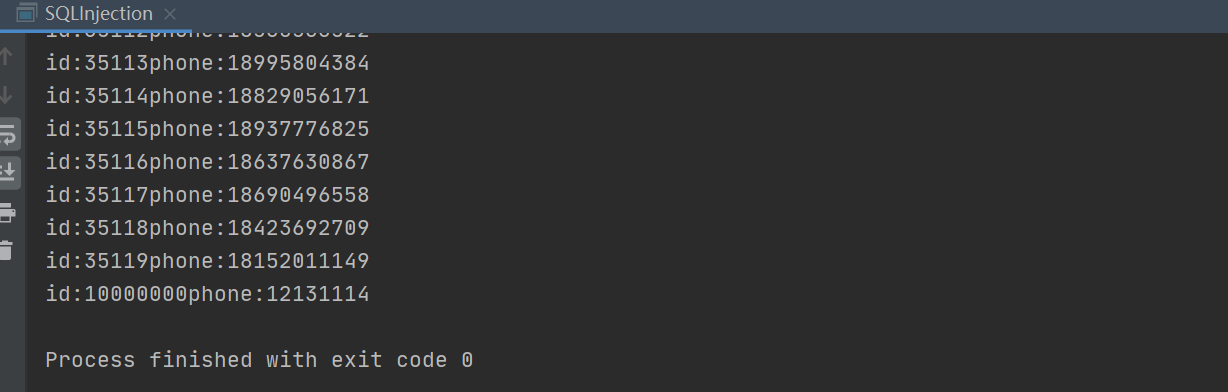Image resolution: width=1228 pixels, height=392 pixels.
Task: Click console line with phone 18690496558
Action: [208, 195]
